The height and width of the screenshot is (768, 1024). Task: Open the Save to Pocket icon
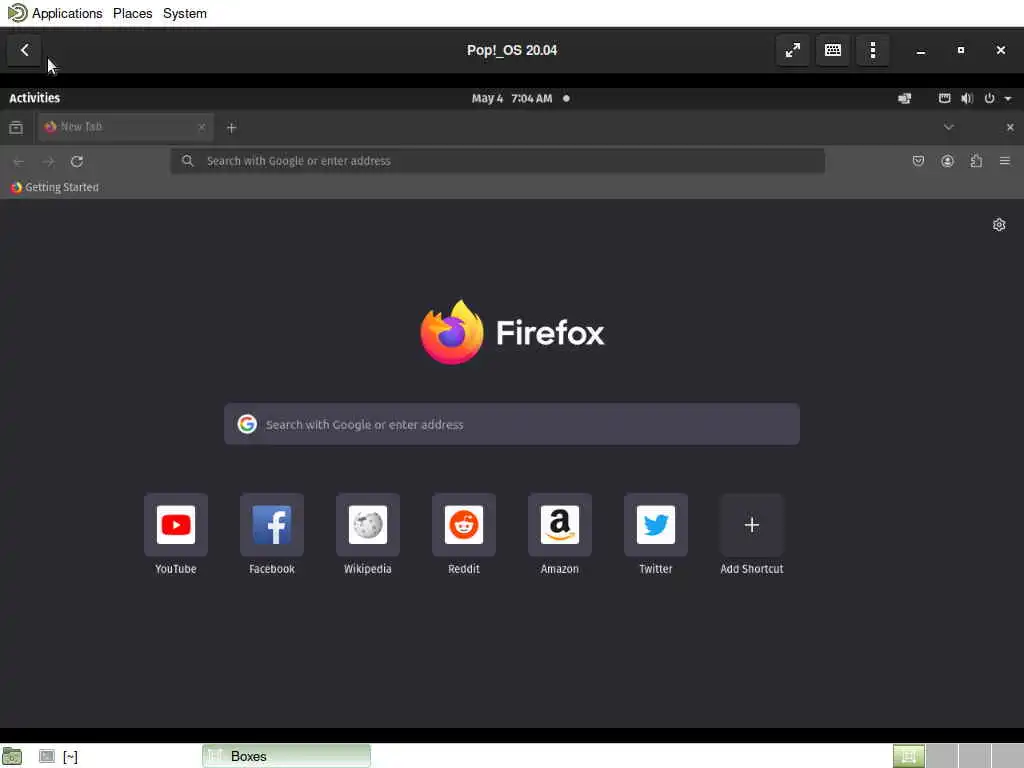(x=918, y=161)
